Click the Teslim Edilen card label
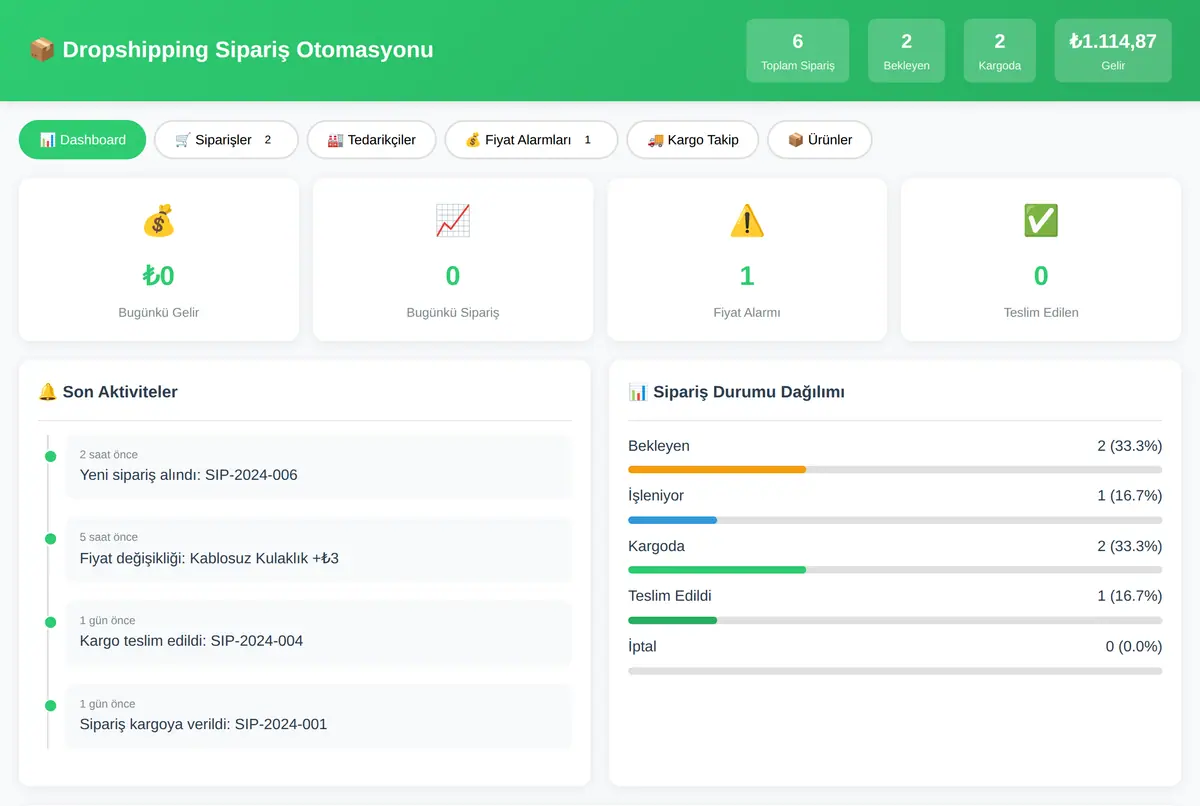Screen dimensions: 1200x806 click(x=1041, y=312)
